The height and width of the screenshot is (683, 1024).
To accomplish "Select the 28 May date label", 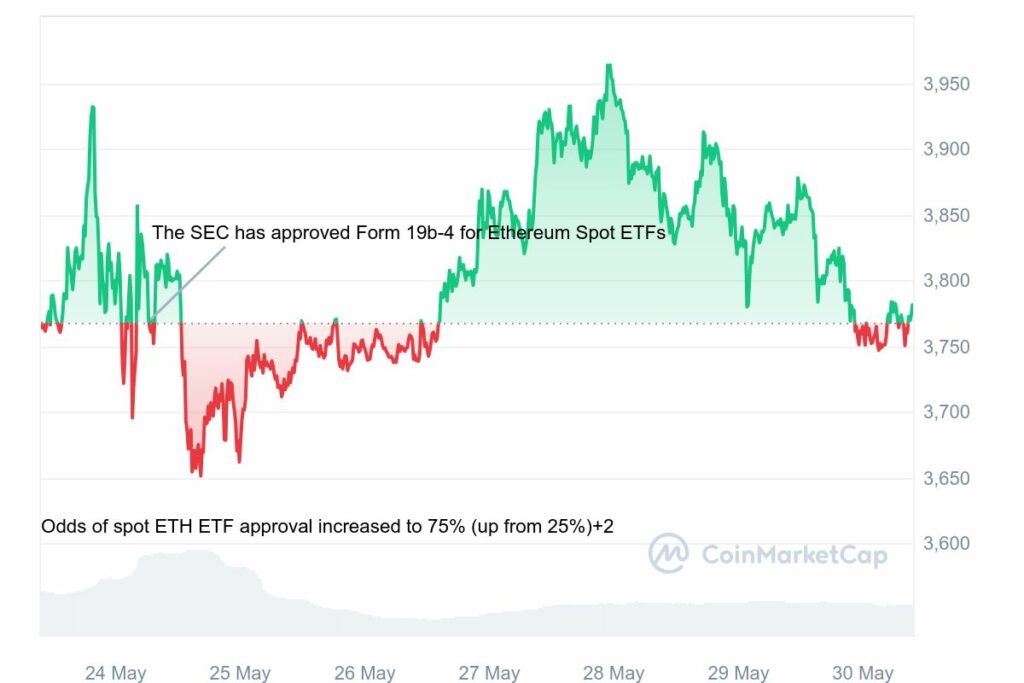I will pos(613,673).
